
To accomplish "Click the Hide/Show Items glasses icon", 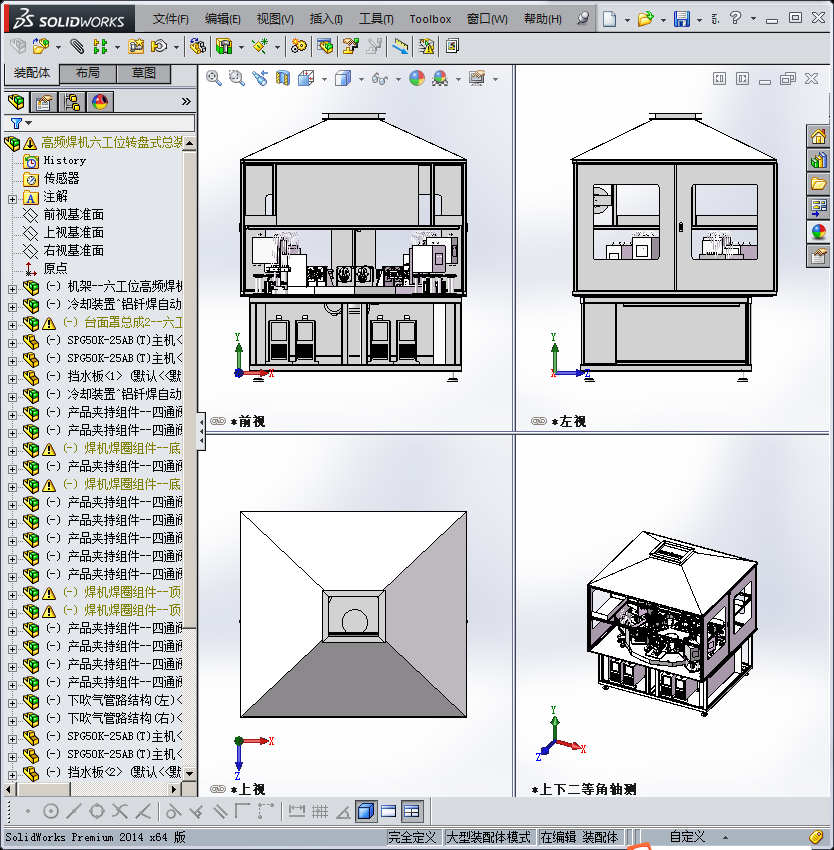I will pos(380,79).
